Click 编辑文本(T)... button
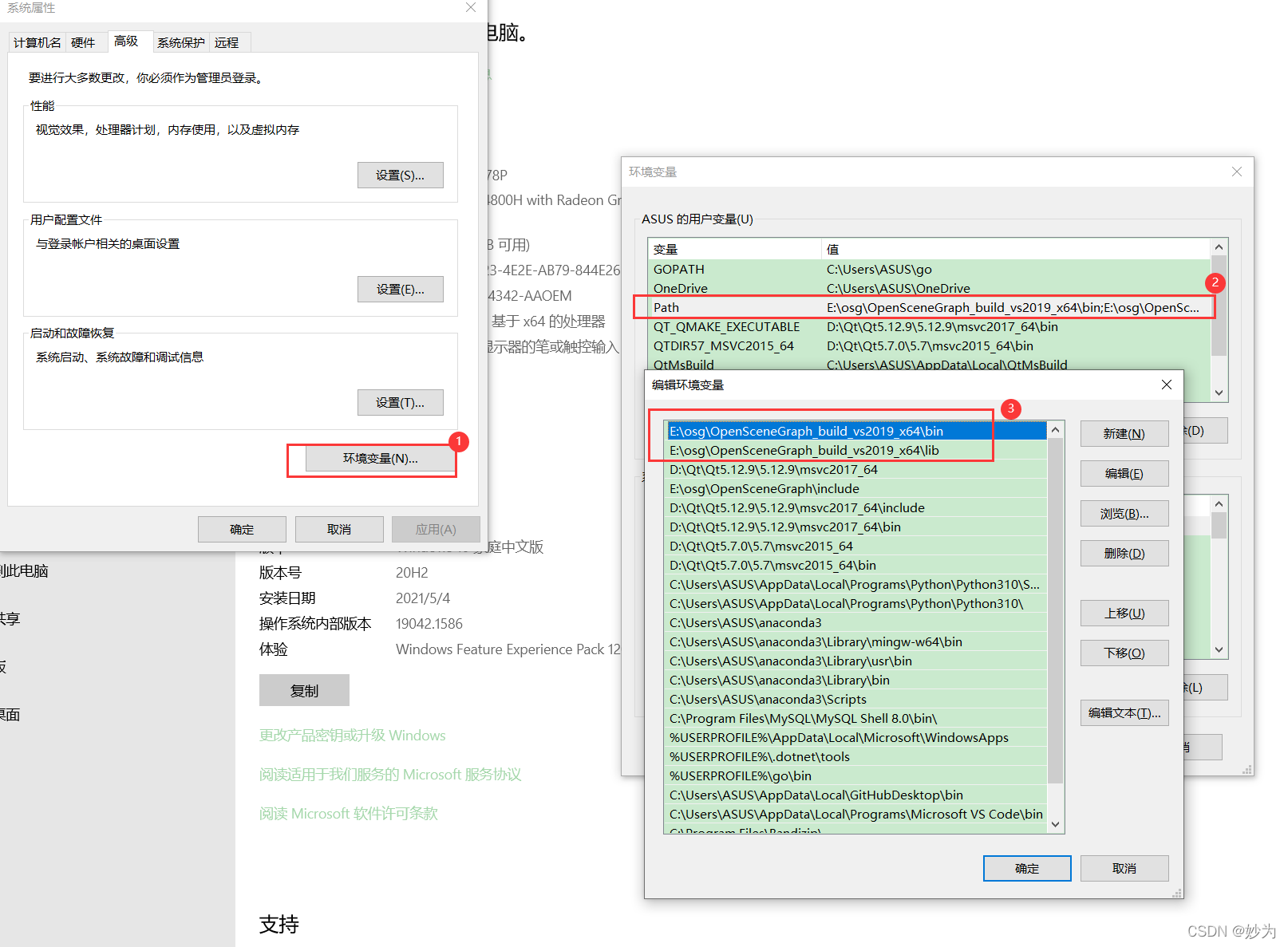This screenshot has width=1288, height=947. pyautogui.click(x=1124, y=713)
